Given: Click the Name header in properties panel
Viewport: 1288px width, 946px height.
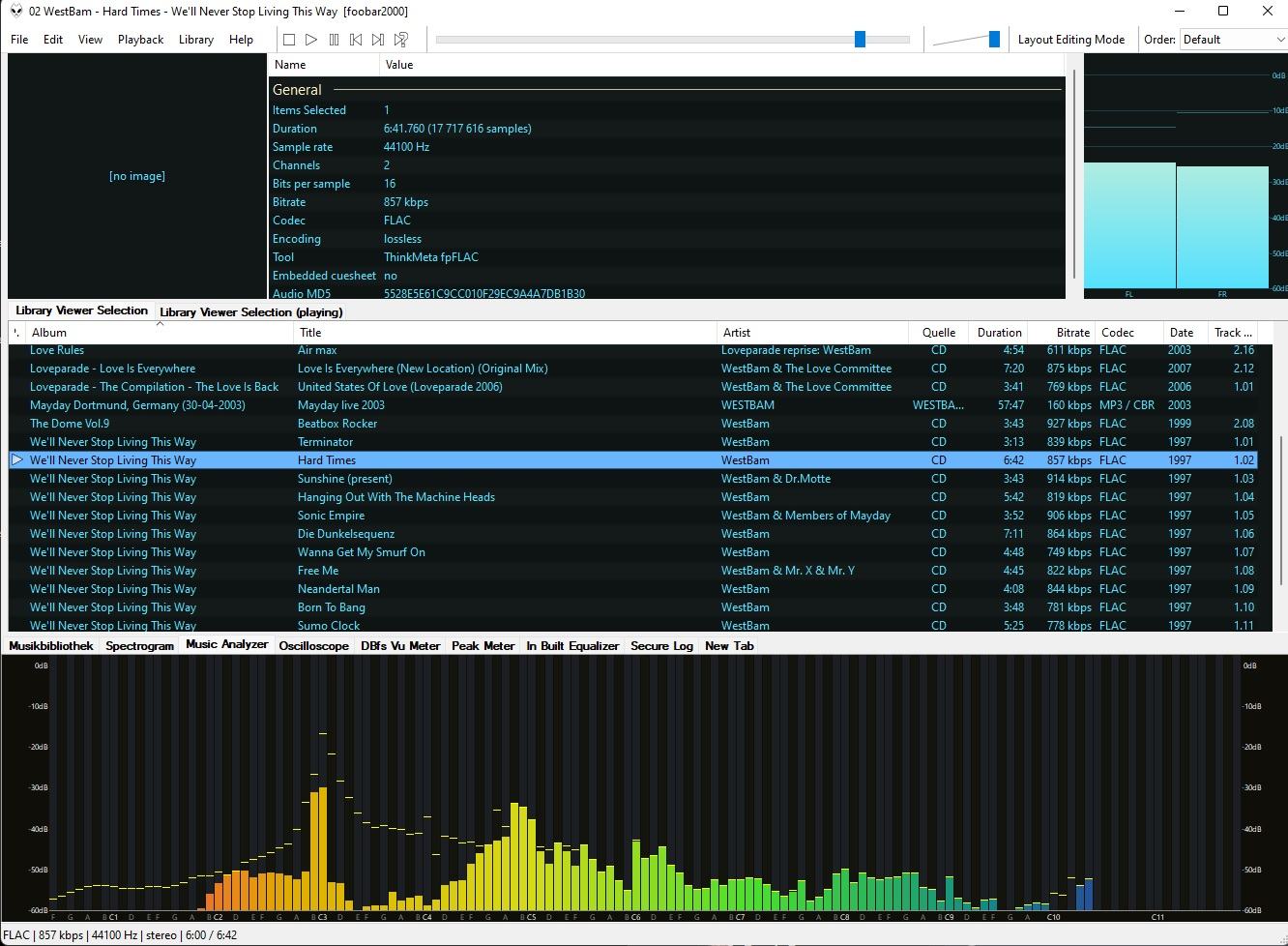Looking at the screenshot, I should 324,65.
